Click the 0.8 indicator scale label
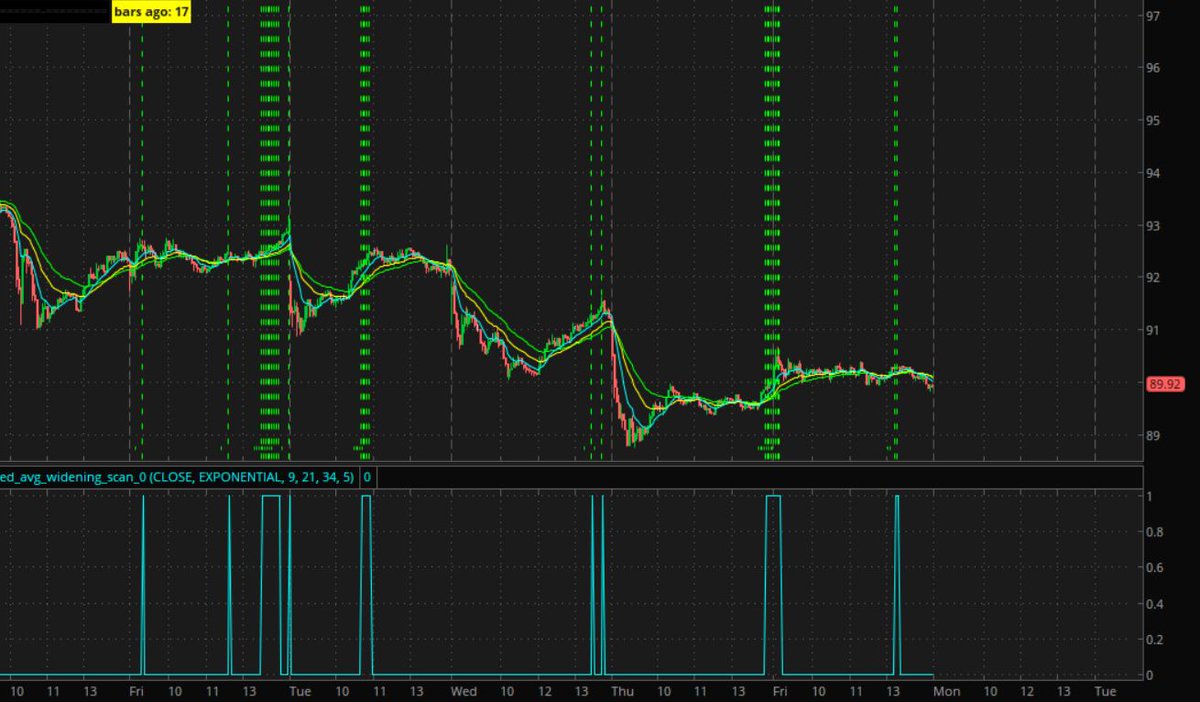 (x=1156, y=532)
